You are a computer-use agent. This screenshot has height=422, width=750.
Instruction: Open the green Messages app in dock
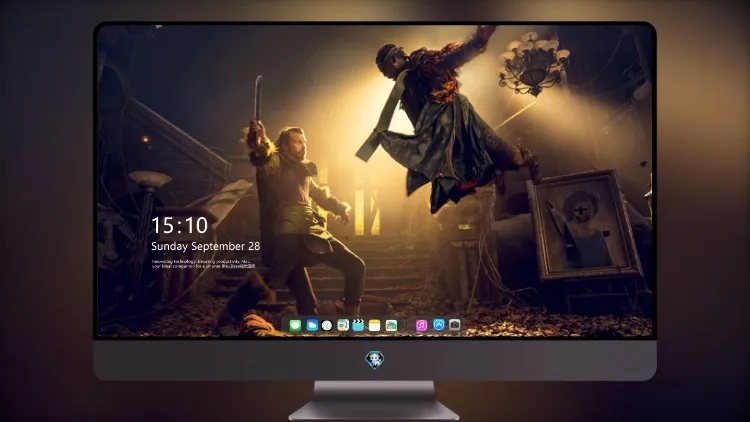[x=295, y=325]
